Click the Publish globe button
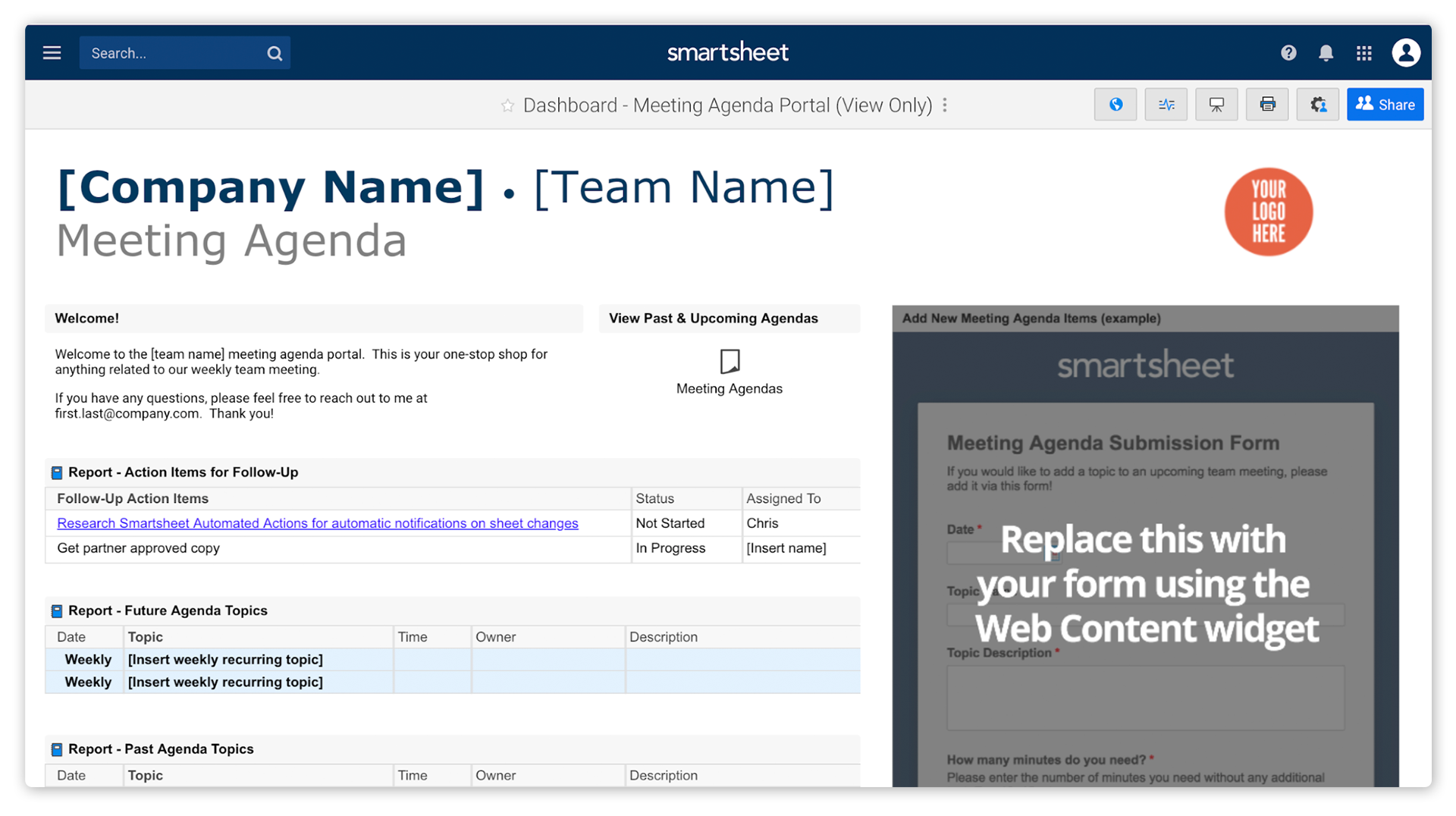 coord(1115,105)
